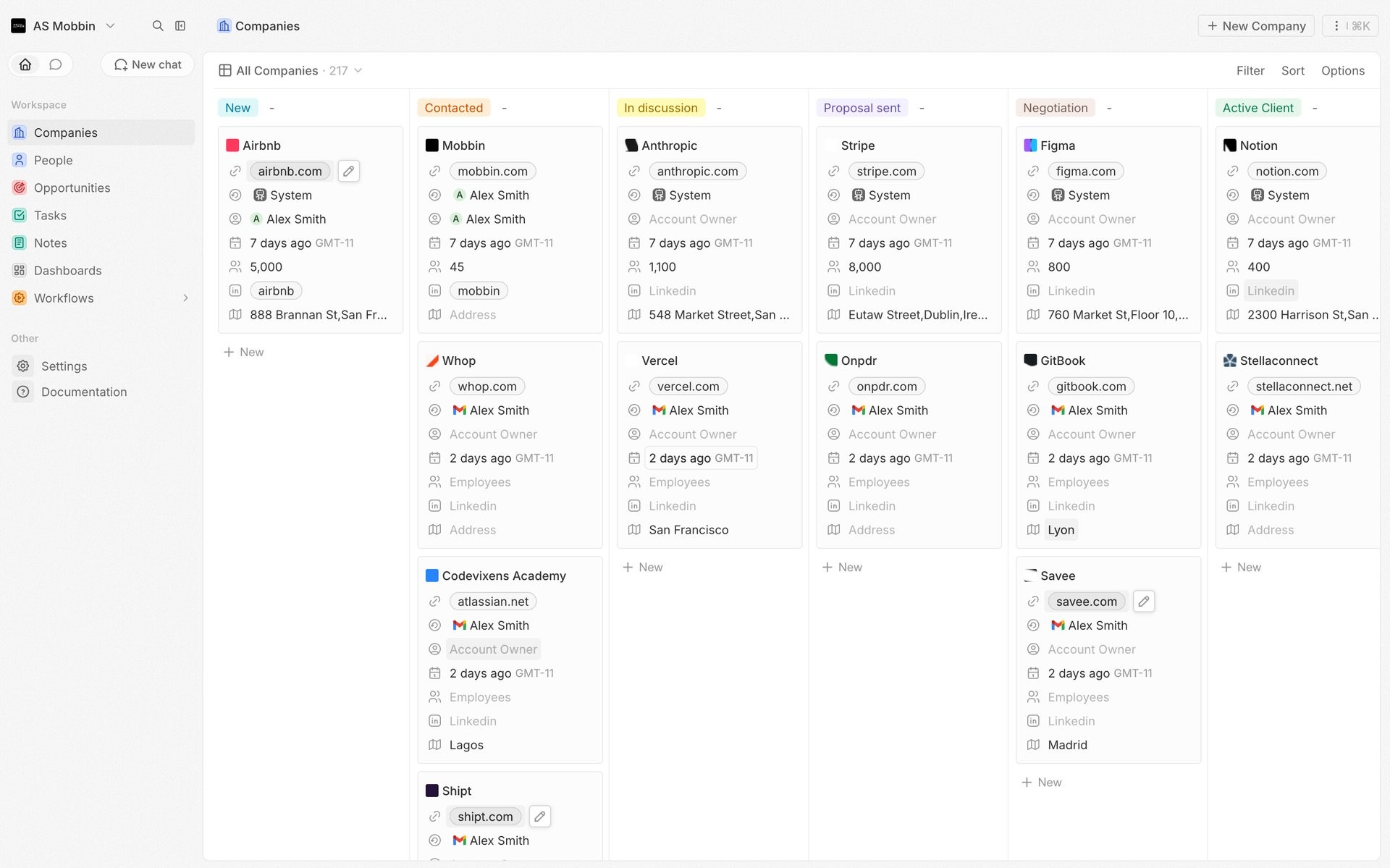Open the chat bubble icon tab
This screenshot has height=868, width=1390.
(x=56, y=64)
